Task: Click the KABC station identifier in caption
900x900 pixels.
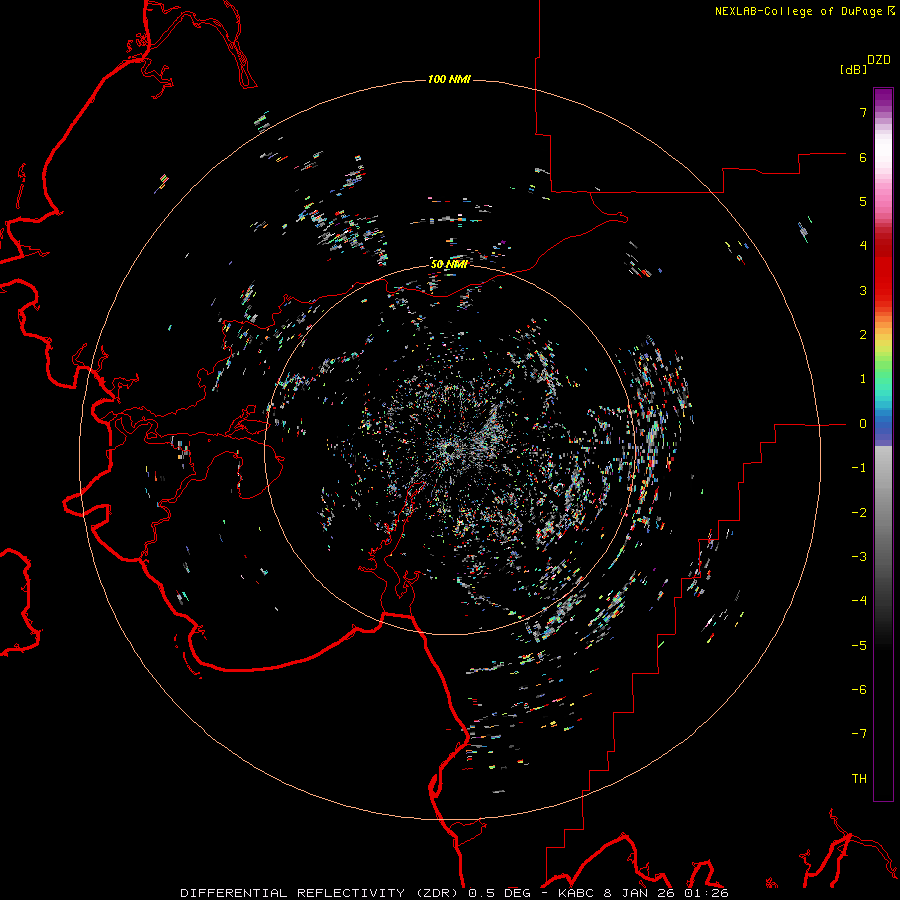Action: click(x=577, y=893)
